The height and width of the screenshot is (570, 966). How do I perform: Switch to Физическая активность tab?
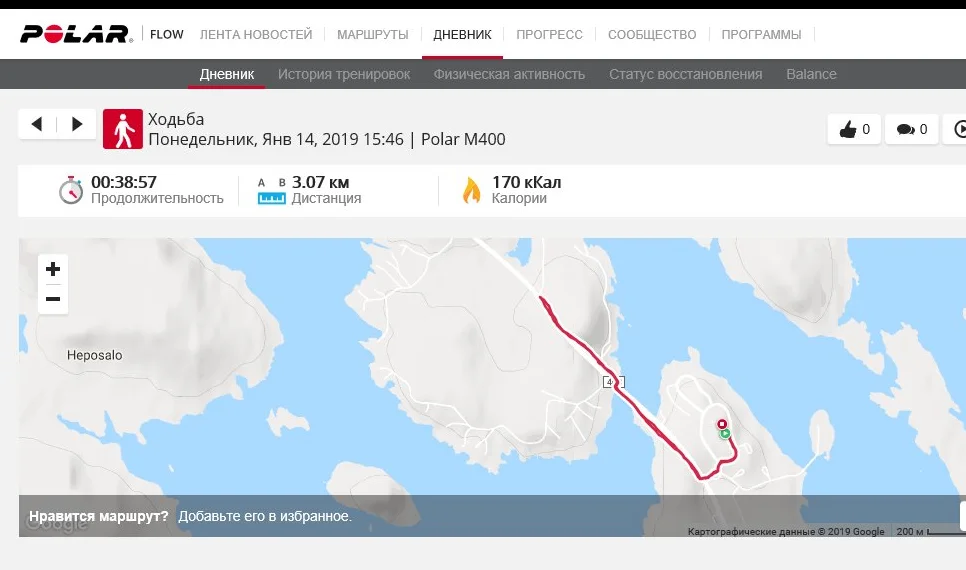[x=509, y=74]
